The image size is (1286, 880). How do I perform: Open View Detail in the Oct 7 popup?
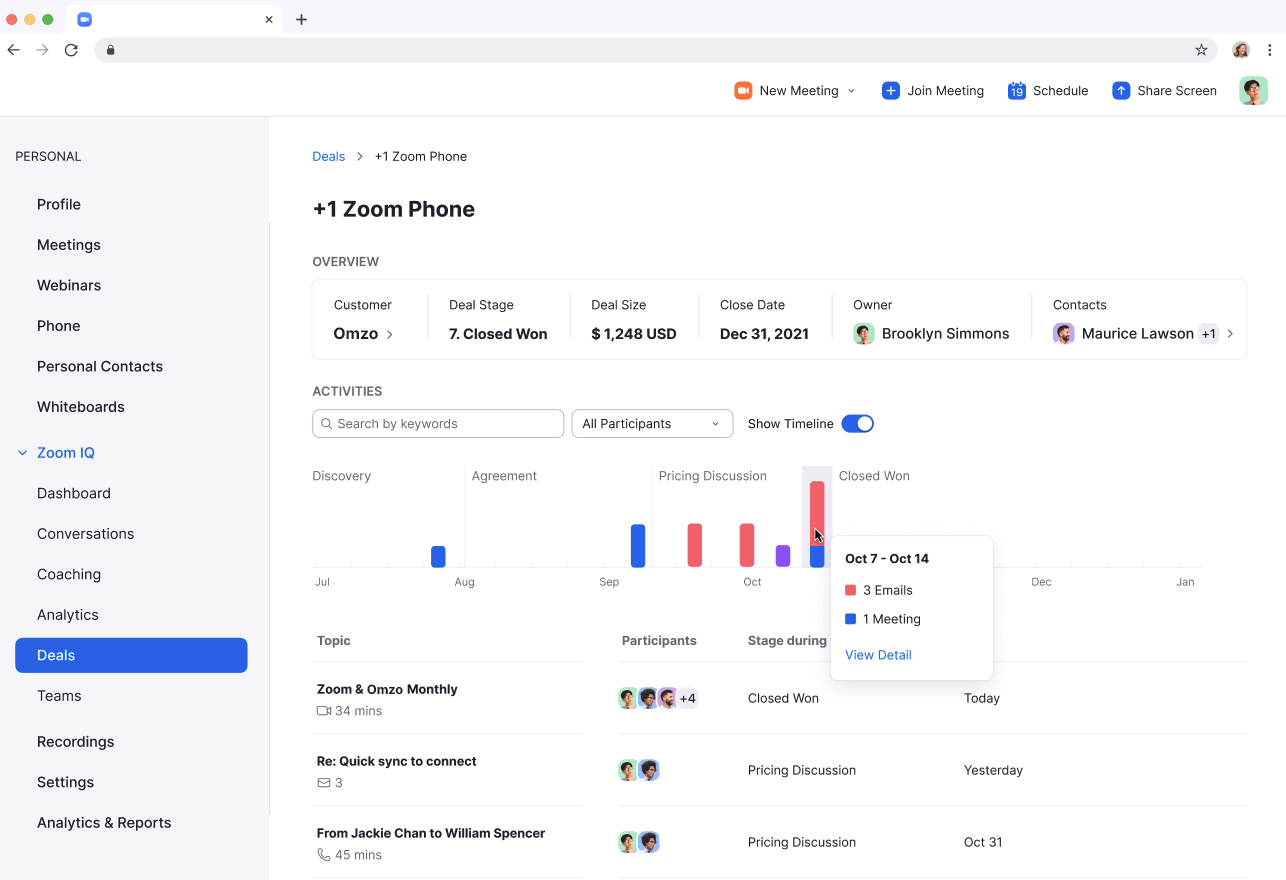pos(878,654)
